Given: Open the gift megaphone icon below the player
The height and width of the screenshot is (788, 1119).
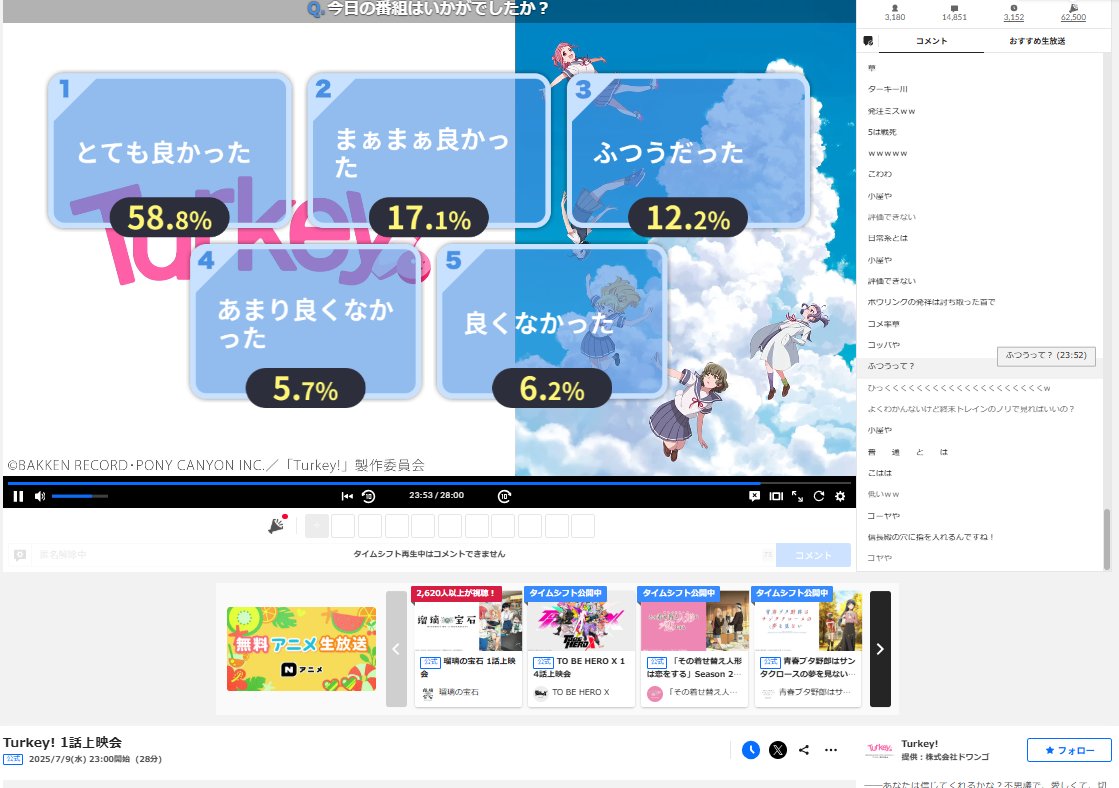Looking at the screenshot, I should pyautogui.click(x=277, y=525).
